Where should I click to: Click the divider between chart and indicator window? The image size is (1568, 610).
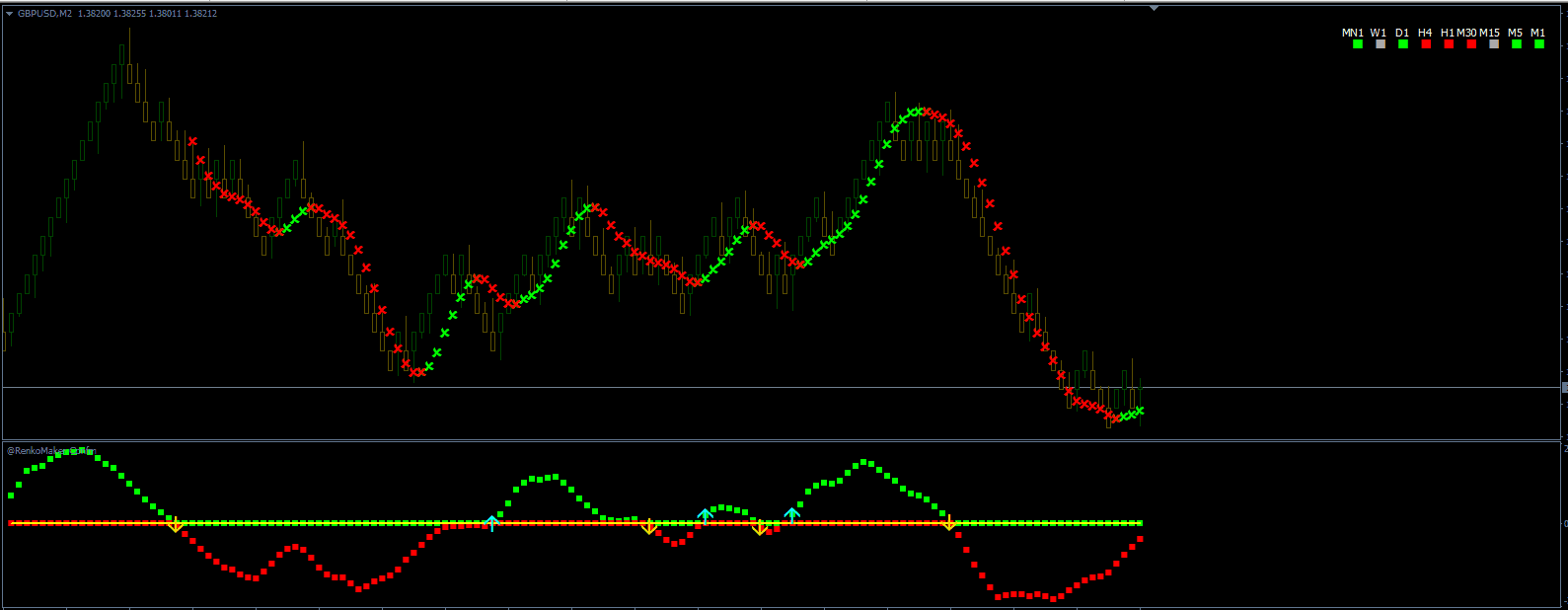[780, 440]
